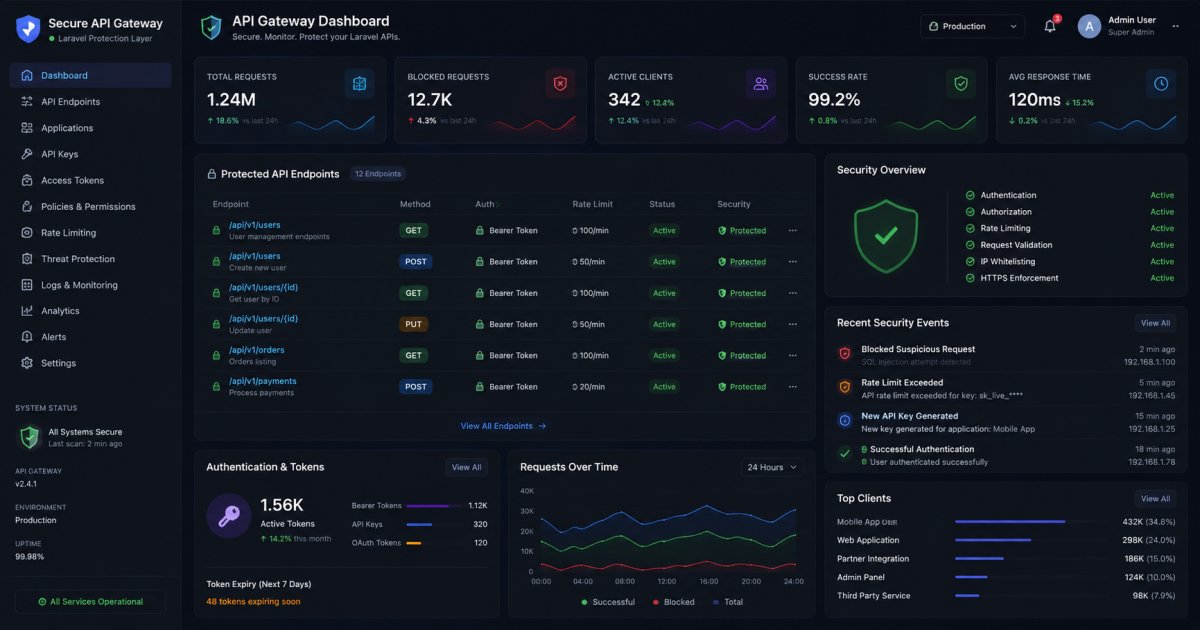Image resolution: width=1200 pixels, height=630 pixels.
Task: Open the notifications bell
Action: click(1050, 26)
